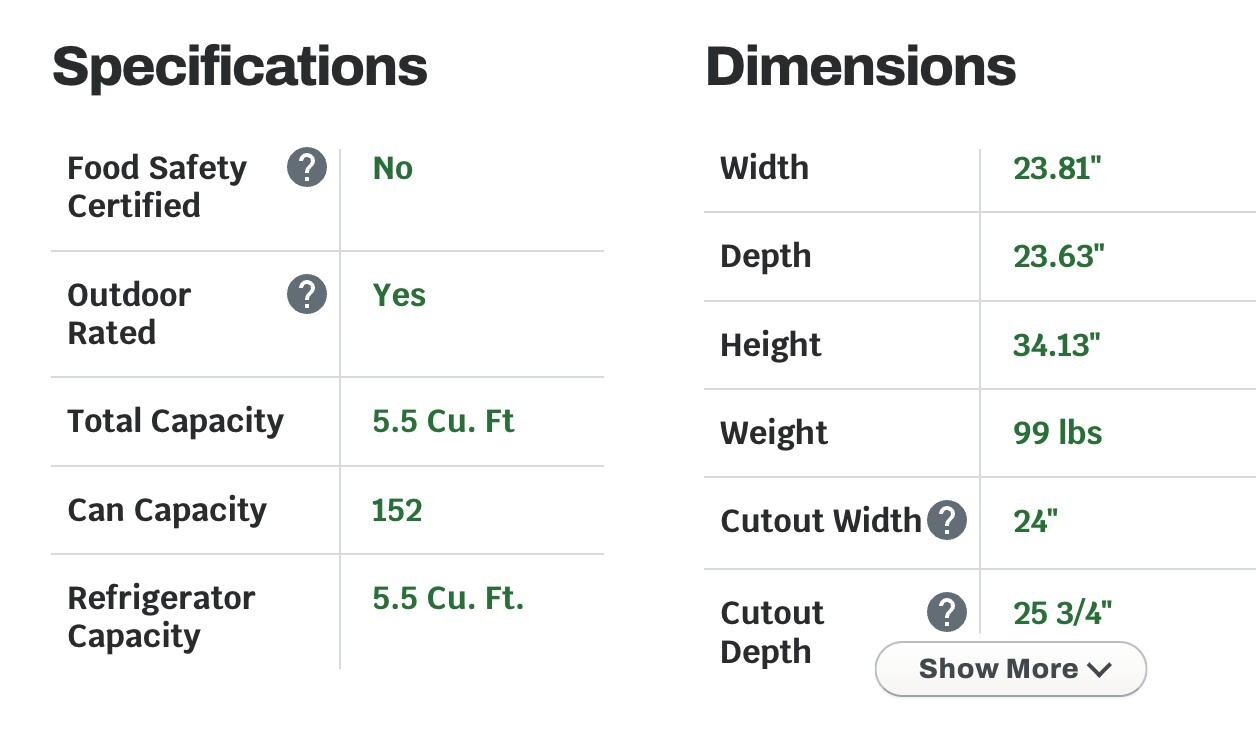The image size is (1256, 738).
Task: Show help tooltip for Cutout Width
Action: coord(947,521)
